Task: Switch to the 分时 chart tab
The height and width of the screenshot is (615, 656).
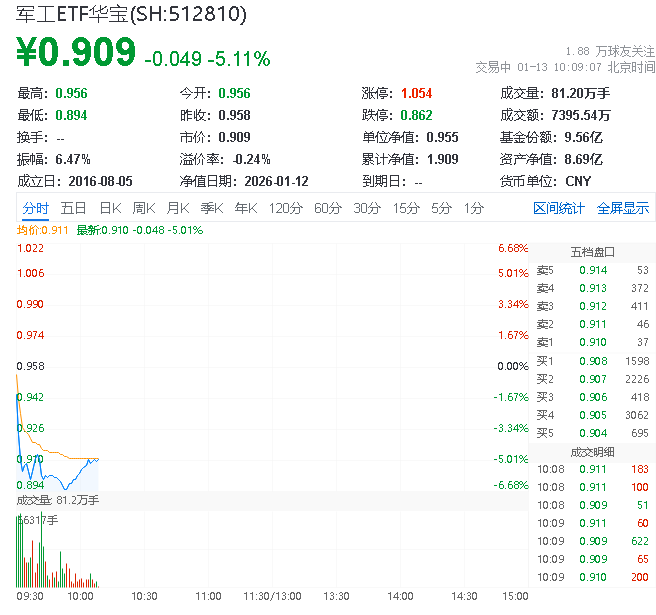Action: pyautogui.click(x=35, y=208)
